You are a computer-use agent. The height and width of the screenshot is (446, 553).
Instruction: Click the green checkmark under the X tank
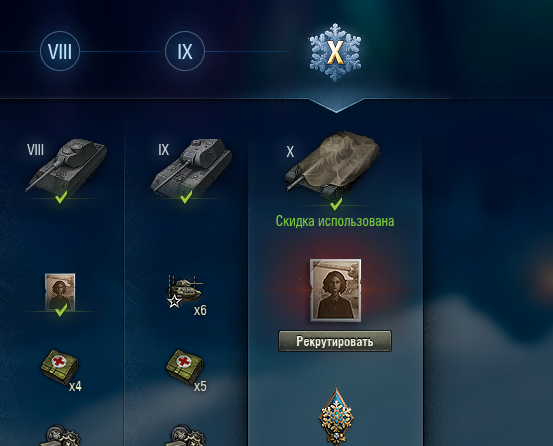[x=336, y=203]
